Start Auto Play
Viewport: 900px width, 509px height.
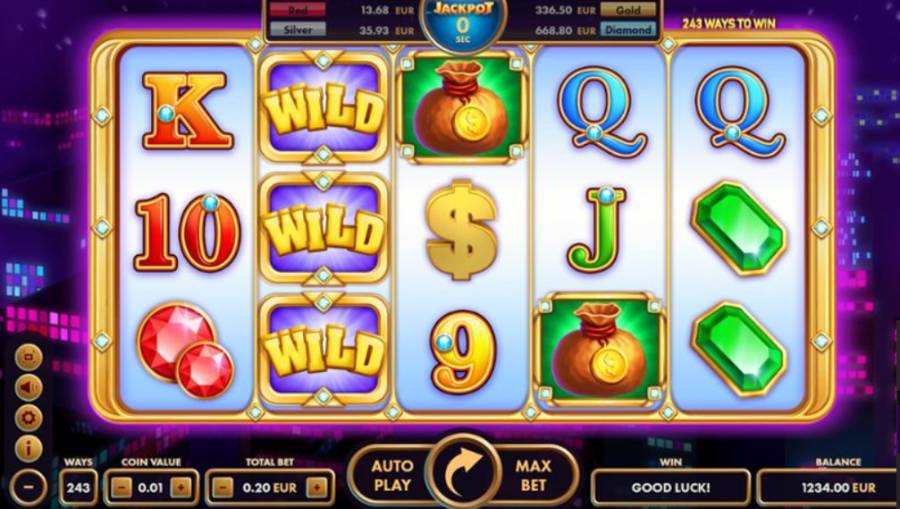click(x=392, y=475)
